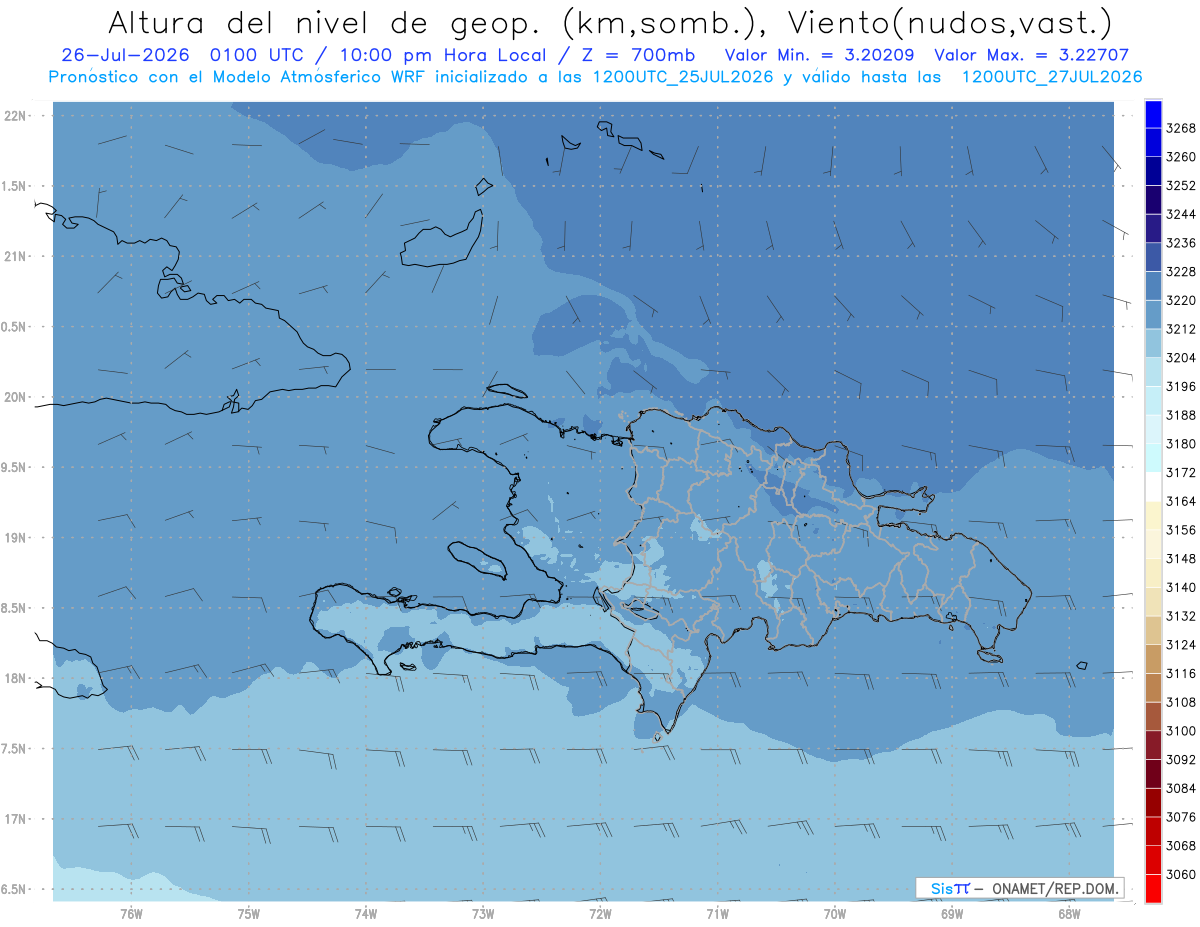
Task: Click the 22N latitude axis label
Action: pyautogui.click(x=16, y=116)
